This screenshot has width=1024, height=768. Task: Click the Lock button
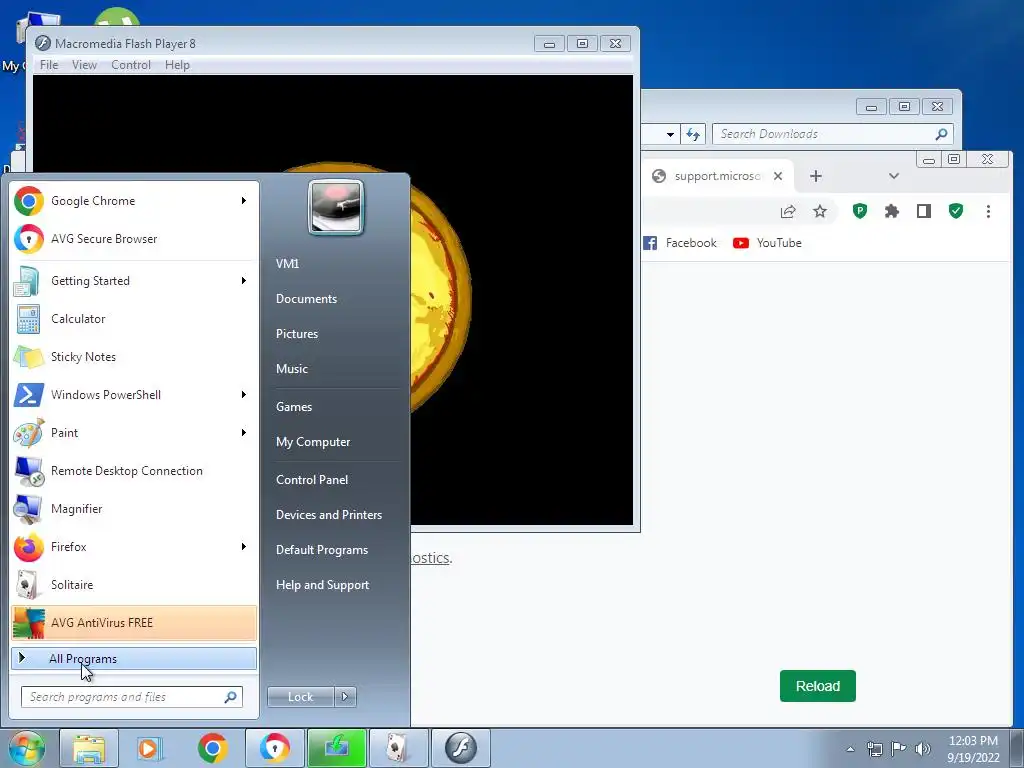point(300,697)
